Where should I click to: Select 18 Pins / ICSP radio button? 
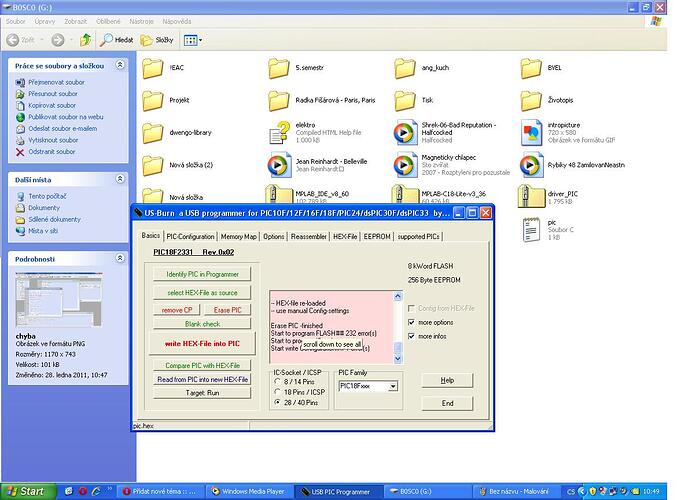pos(277,392)
